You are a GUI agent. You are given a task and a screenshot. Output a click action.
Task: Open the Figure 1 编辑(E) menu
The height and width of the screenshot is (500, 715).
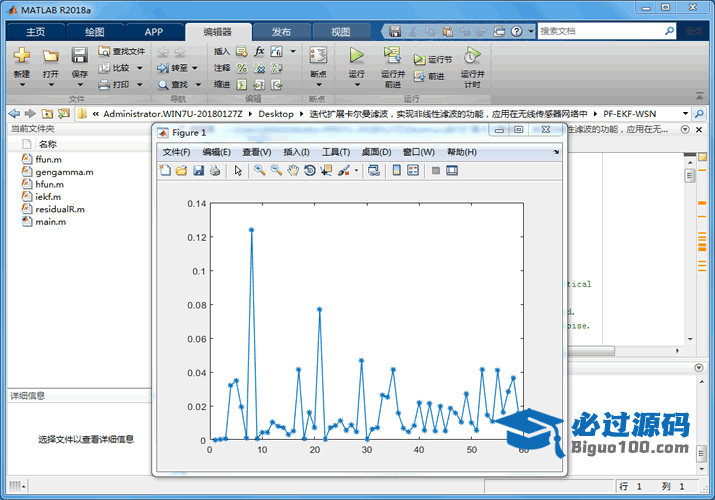tap(217, 152)
